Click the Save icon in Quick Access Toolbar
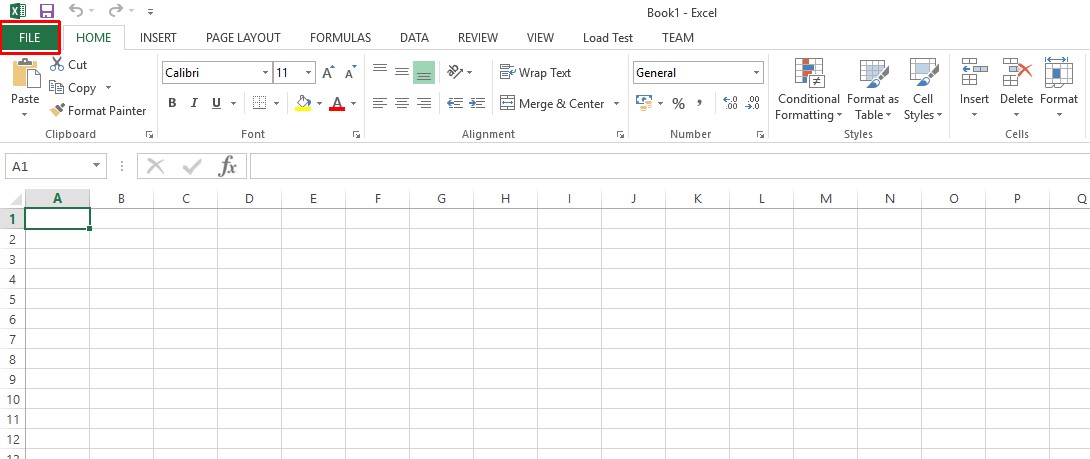The width and height of the screenshot is (1090, 459). 47,11
